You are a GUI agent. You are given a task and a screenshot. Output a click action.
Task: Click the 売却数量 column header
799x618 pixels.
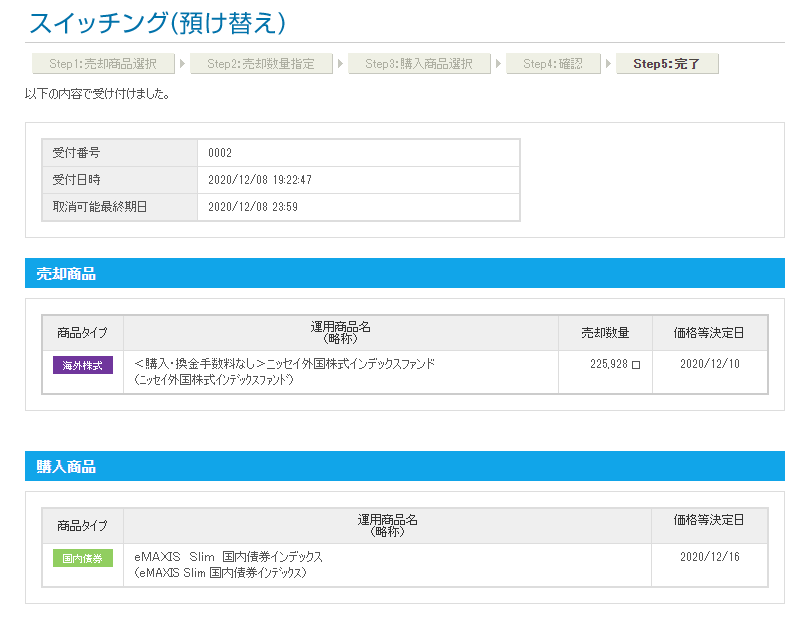(x=605, y=333)
